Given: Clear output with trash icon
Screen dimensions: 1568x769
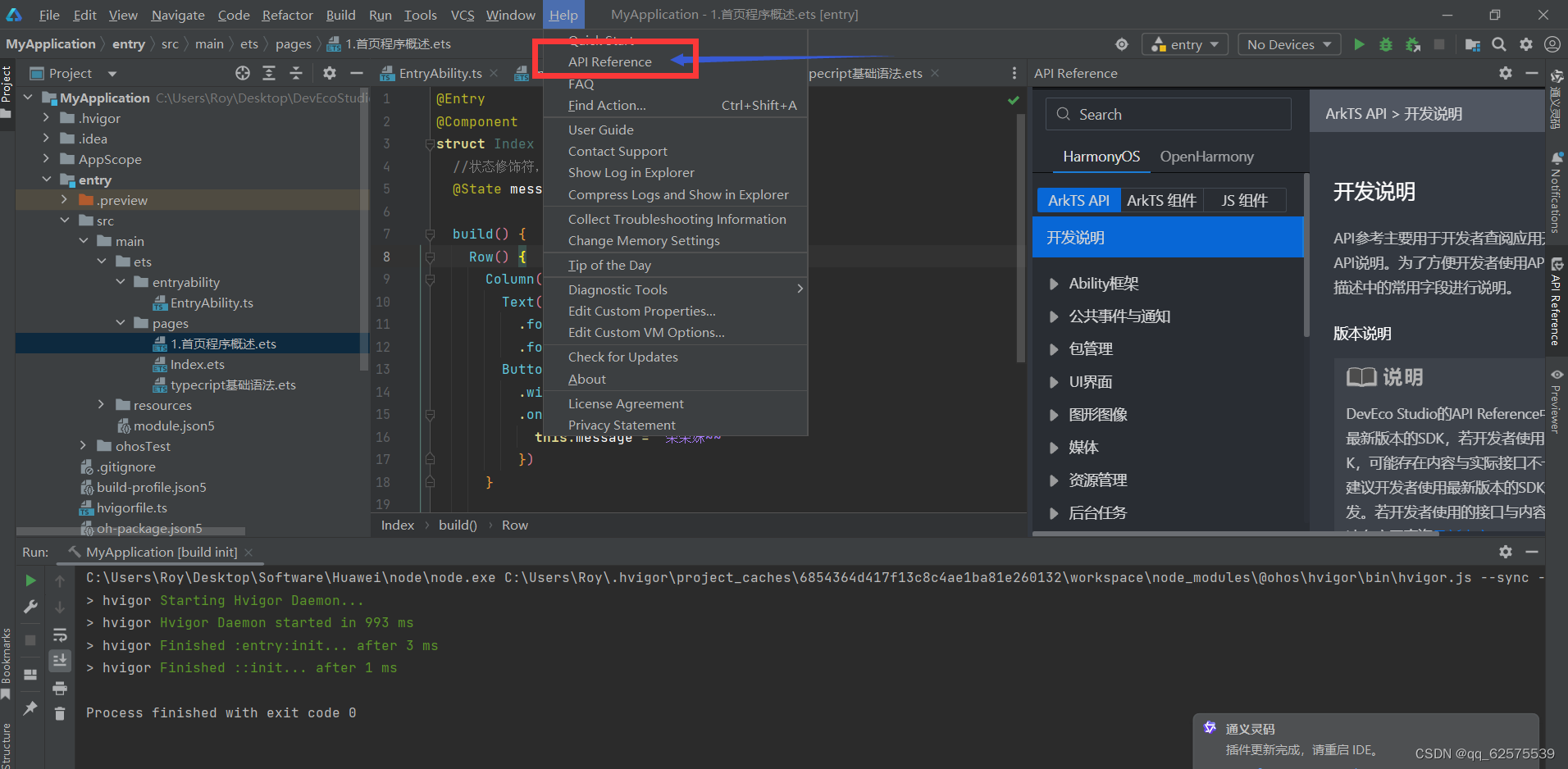Looking at the screenshot, I should (60, 714).
